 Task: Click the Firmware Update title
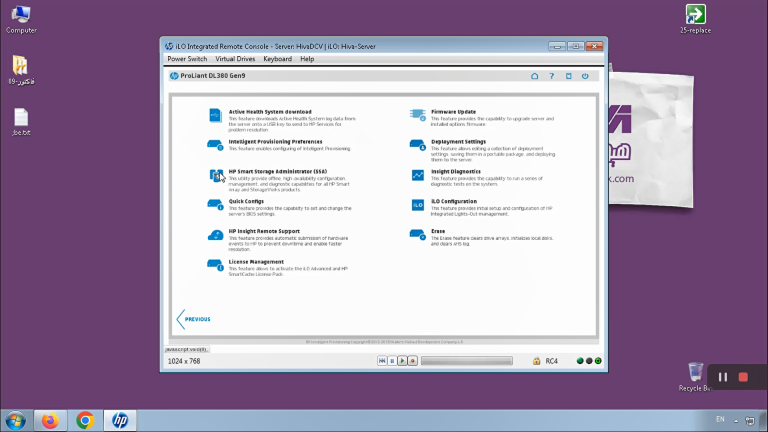[x=453, y=112]
